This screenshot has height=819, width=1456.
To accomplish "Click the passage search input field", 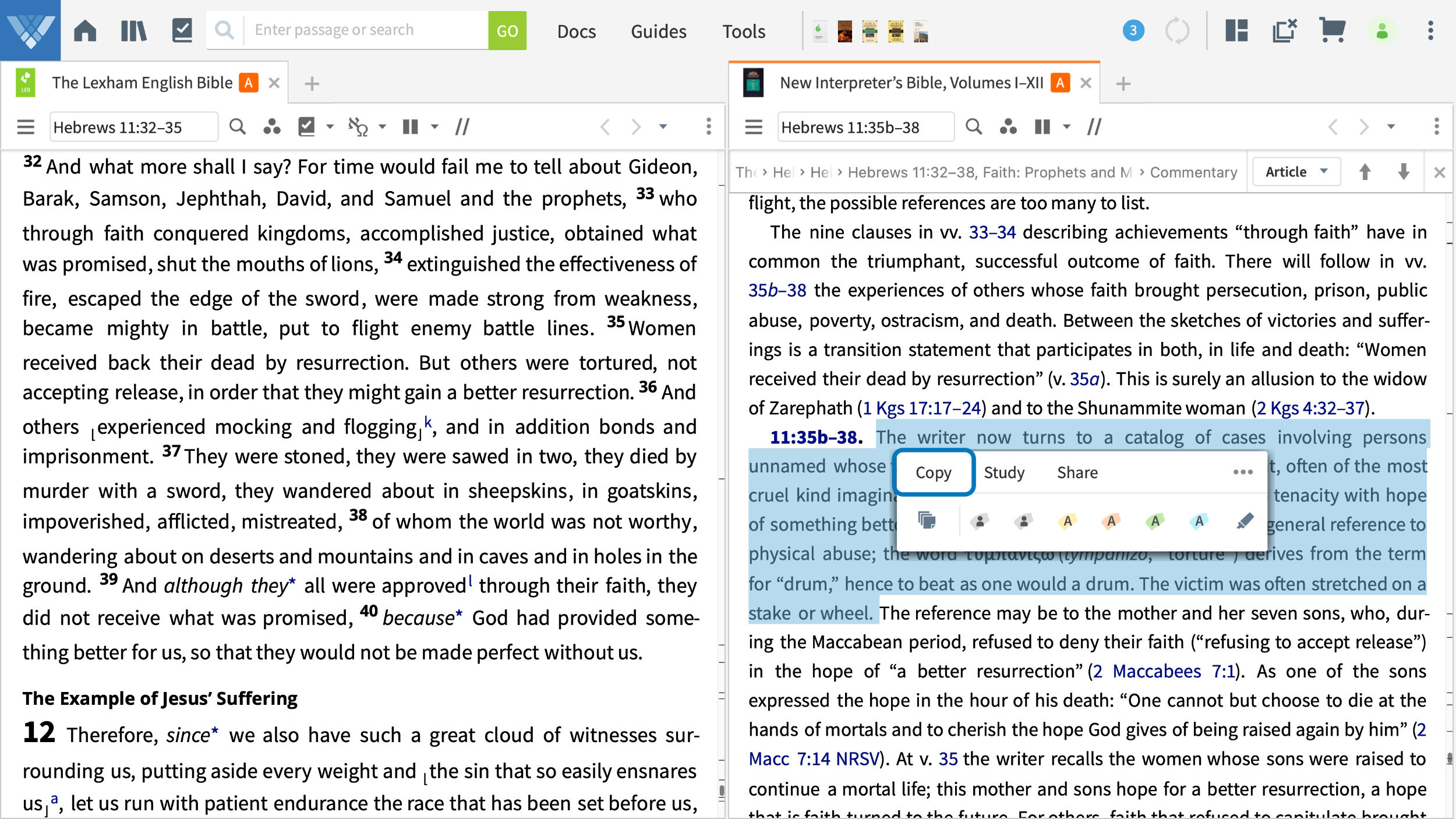I will [x=366, y=30].
